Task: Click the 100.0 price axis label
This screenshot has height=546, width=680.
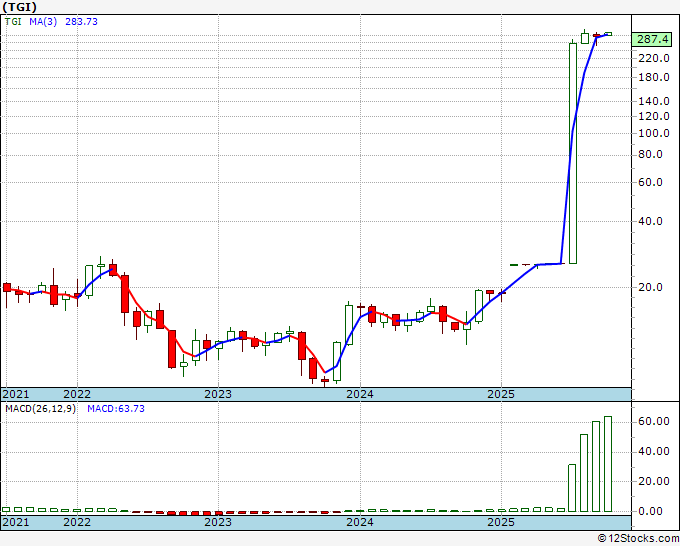Action: [654, 133]
